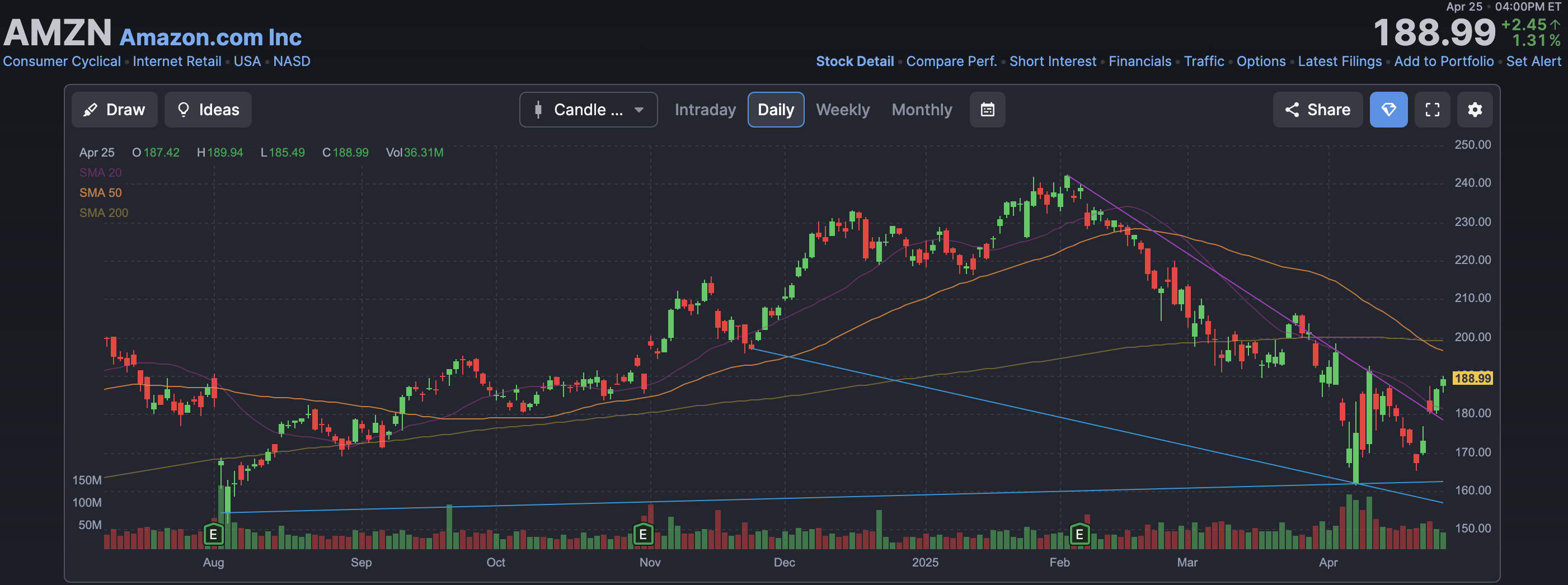The image size is (1568, 585).
Task: Click the lightbulb icon in Ideas button
Action: click(182, 110)
